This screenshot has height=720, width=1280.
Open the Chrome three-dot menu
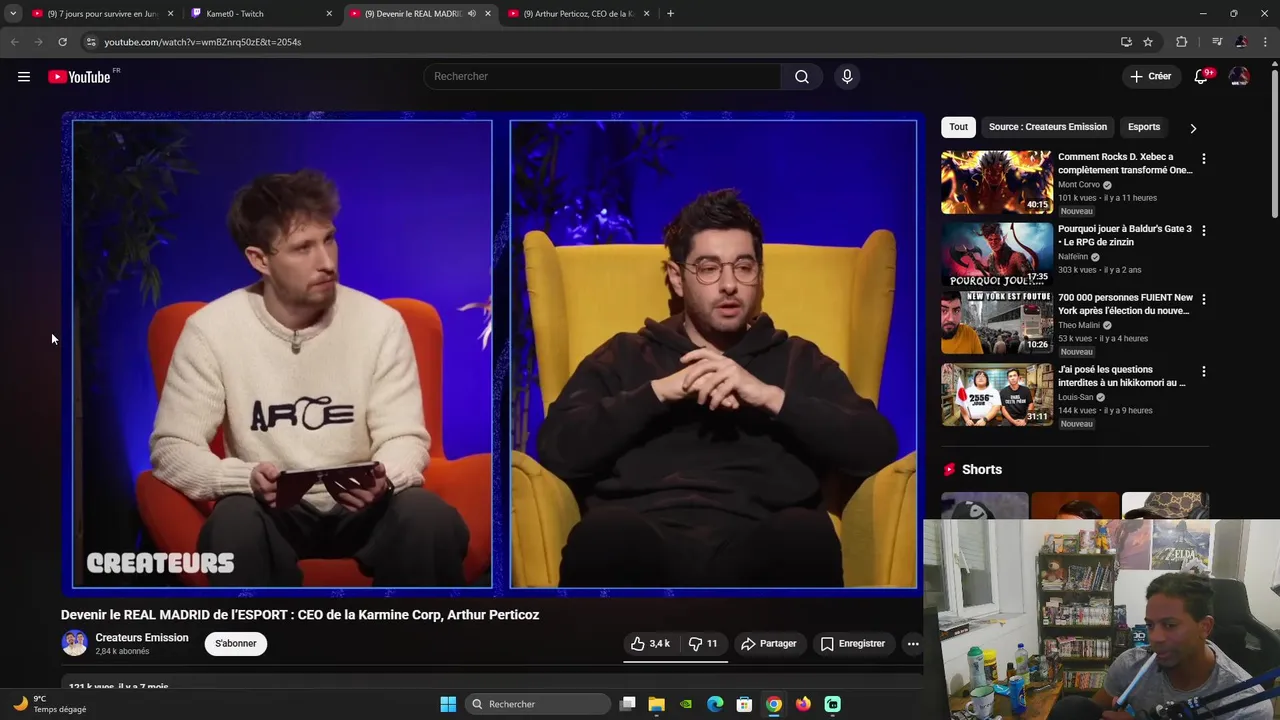[1266, 42]
